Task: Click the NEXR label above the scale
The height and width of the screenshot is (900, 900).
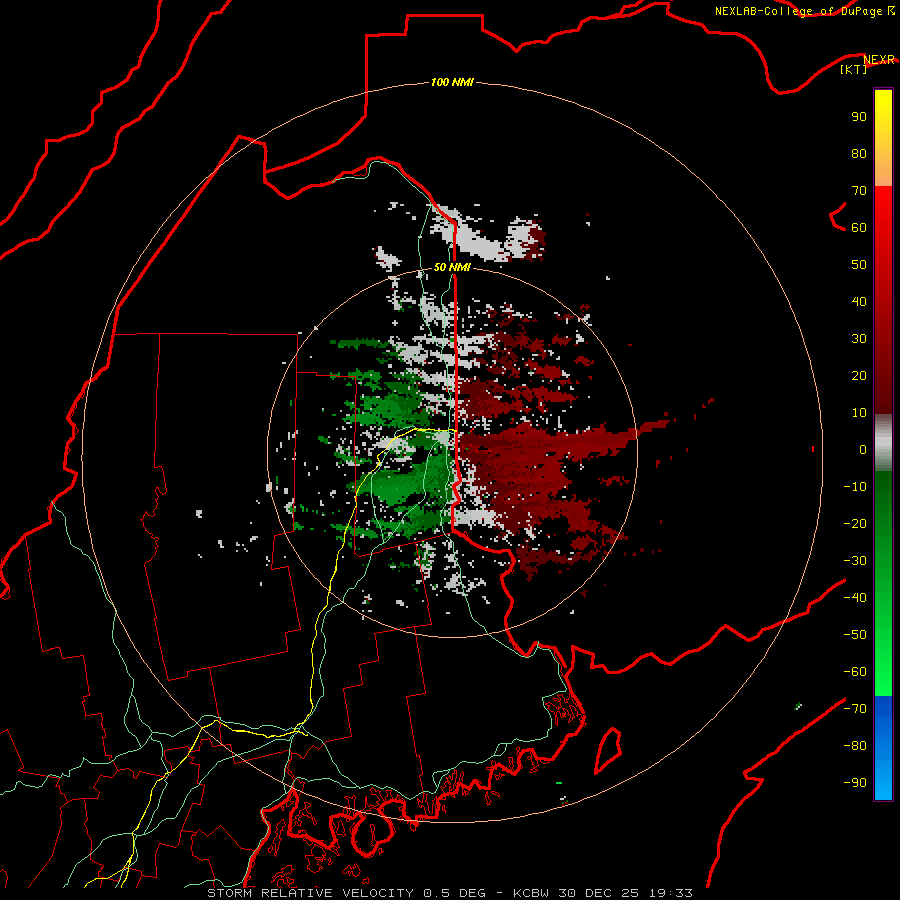Action: (x=879, y=60)
